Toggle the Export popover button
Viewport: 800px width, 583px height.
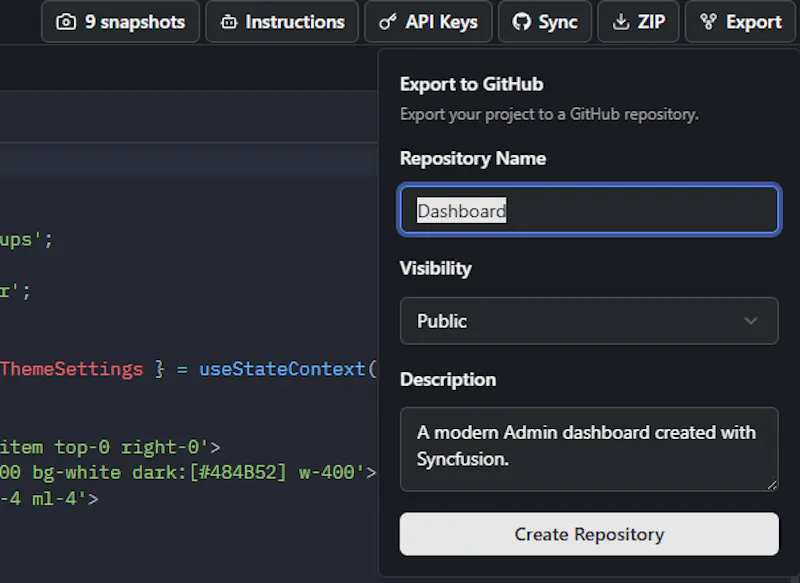pos(741,22)
